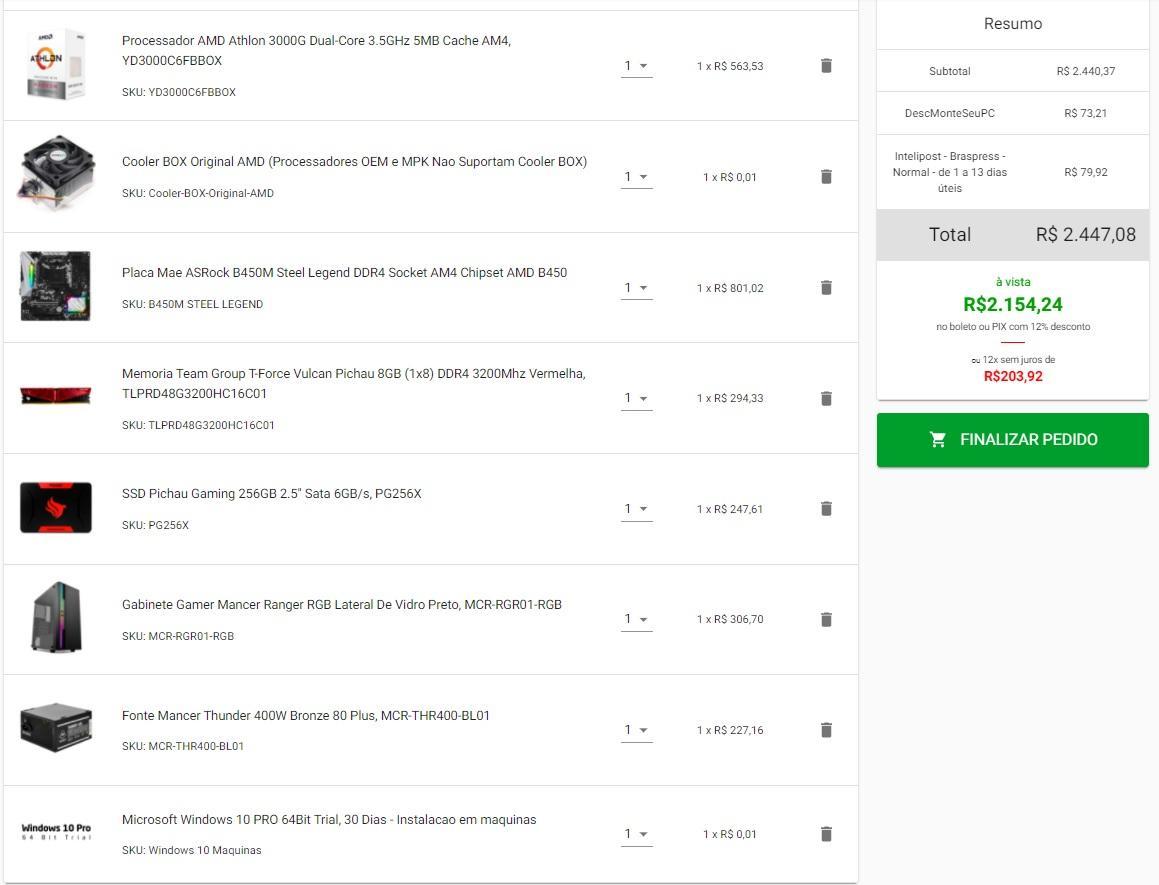The height and width of the screenshot is (885, 1159).
Task: View the Pichau SSD product thumbnail
Action: coord(56,507)
